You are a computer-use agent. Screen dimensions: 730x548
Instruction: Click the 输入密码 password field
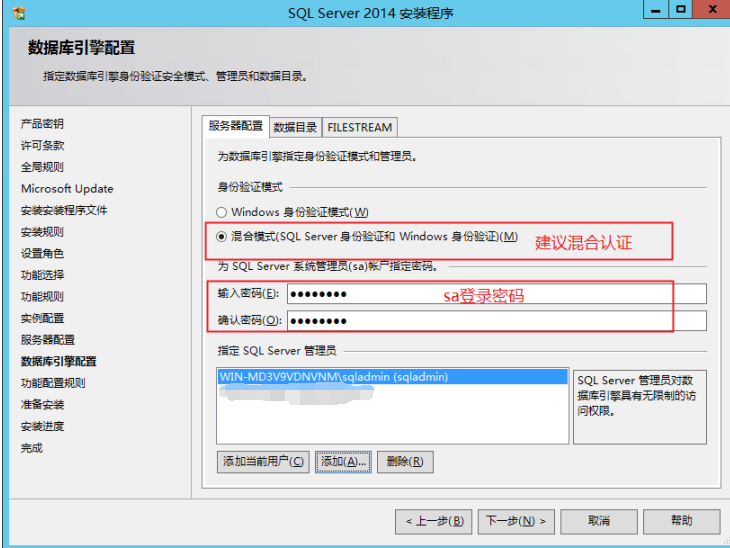click(x=497, y=294)
